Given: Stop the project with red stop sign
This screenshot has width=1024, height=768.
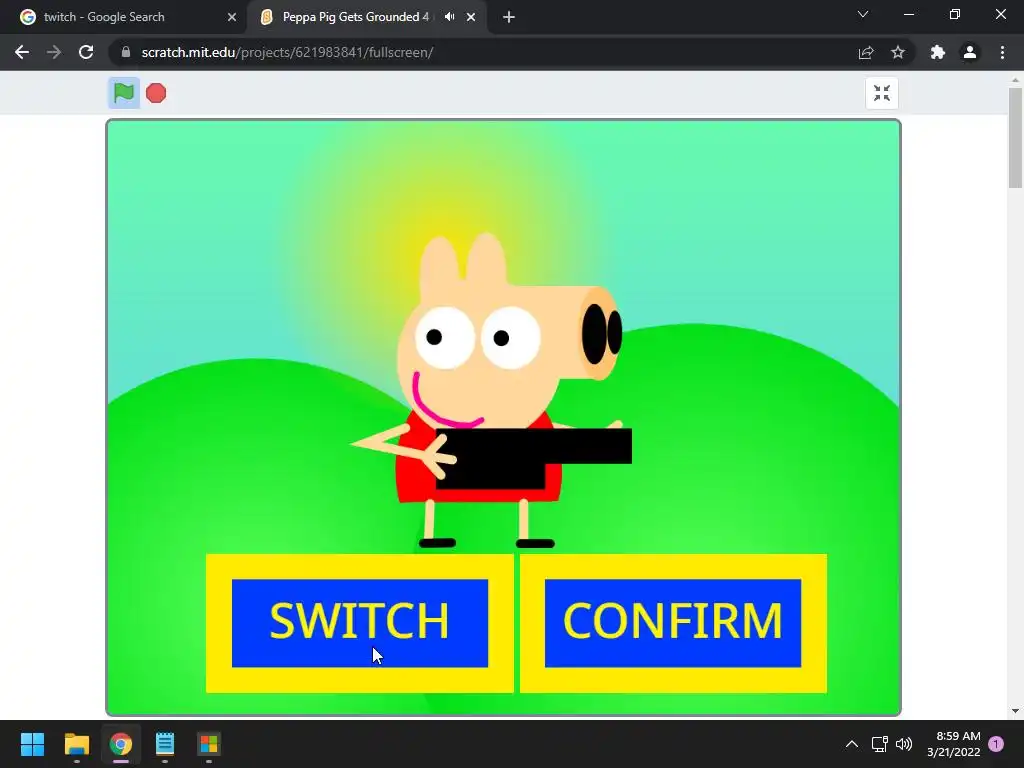Looking at the screenshot, I should pyautogui.click(x=156, y=93).
